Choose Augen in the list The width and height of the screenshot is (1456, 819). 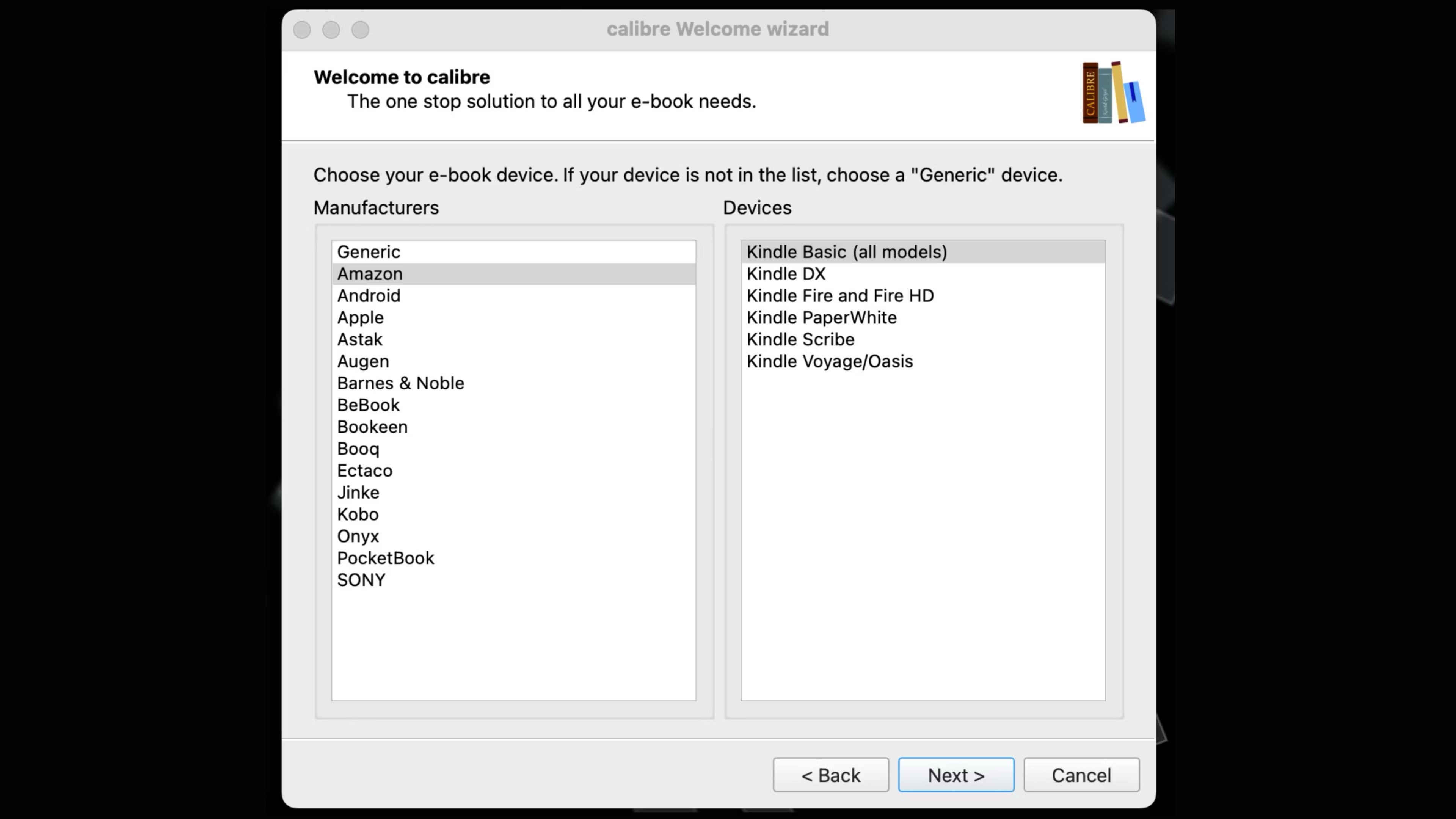click(x=513, y=361)
